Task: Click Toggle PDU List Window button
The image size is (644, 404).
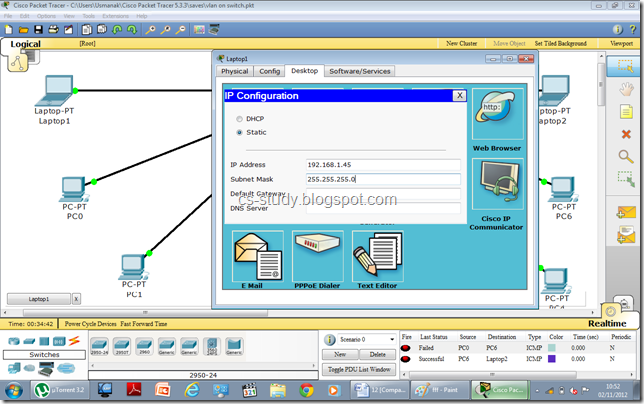Action: 359,370
